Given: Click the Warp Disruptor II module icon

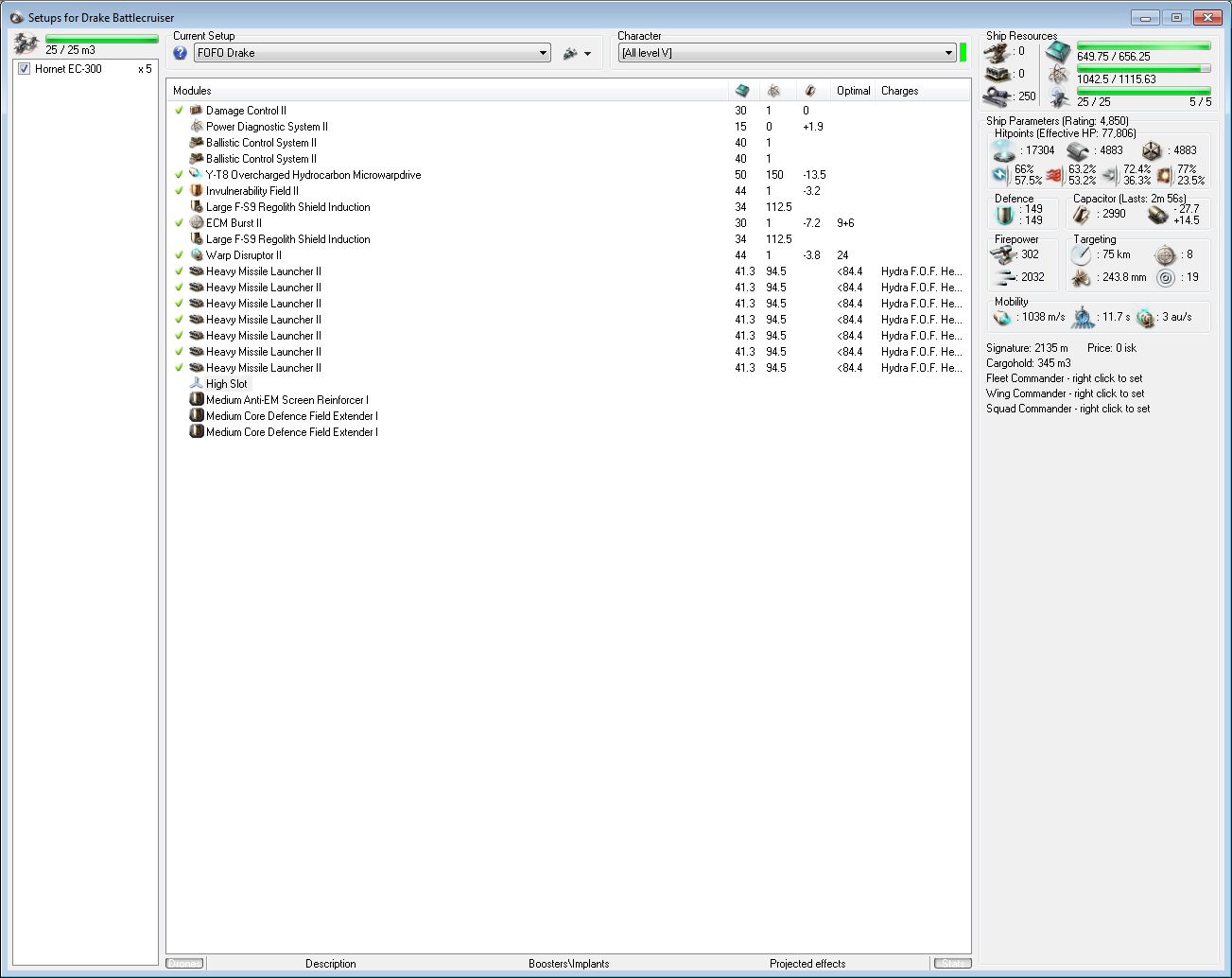Looking at the screenshot, I should click(x=197, y=255).
